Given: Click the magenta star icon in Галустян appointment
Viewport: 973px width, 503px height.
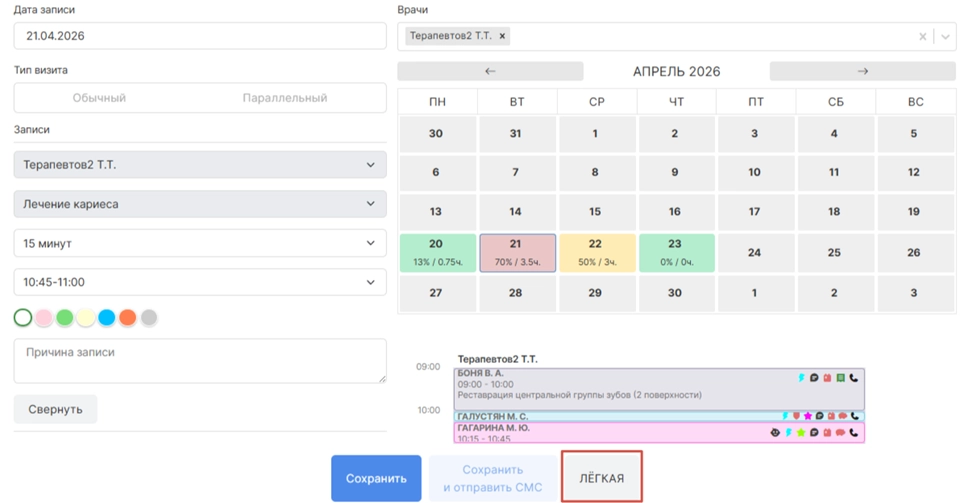Looking at the screenshot, I should 808,416.
